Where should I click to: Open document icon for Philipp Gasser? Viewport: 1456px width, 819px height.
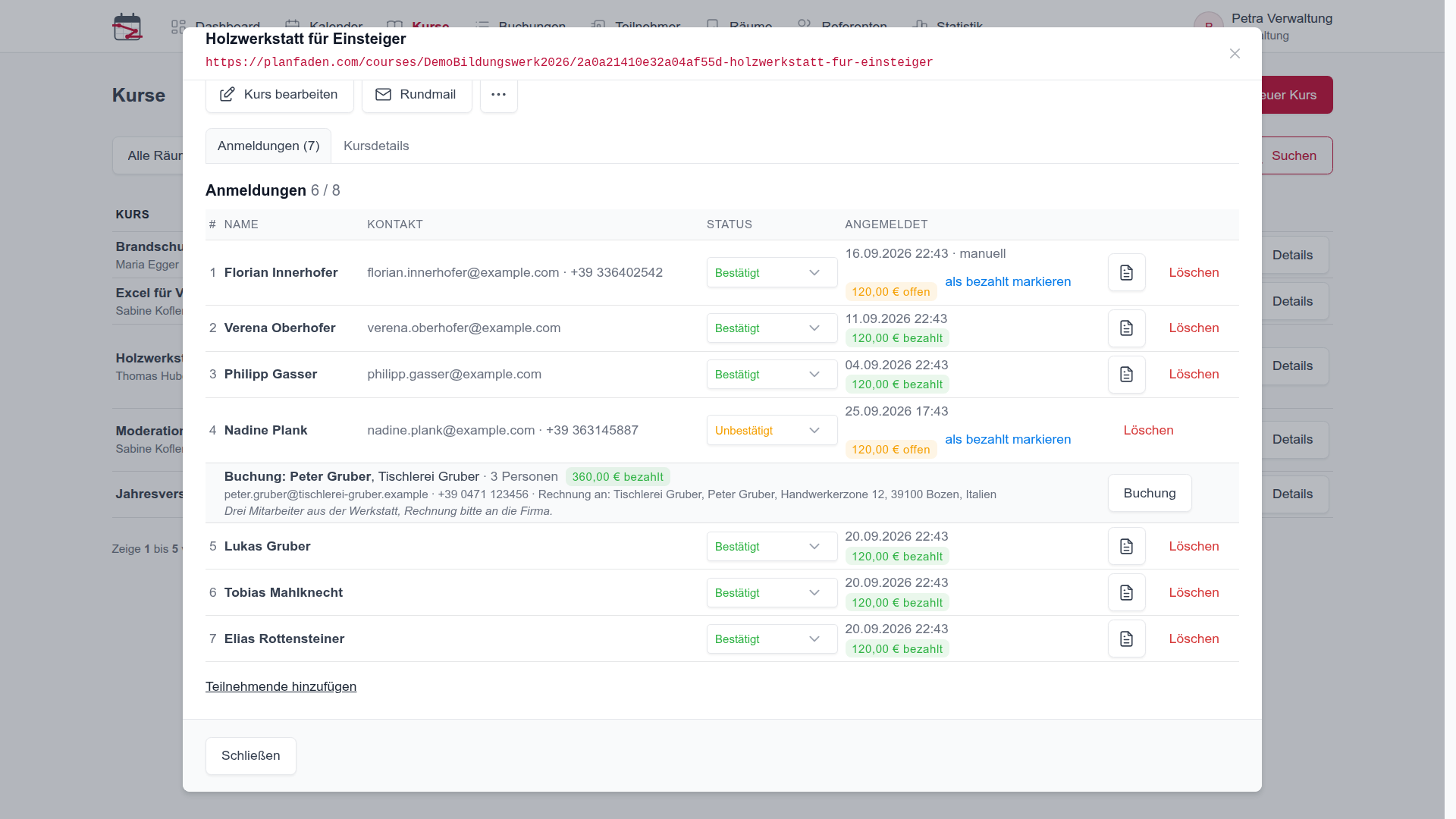[1126, 374]
